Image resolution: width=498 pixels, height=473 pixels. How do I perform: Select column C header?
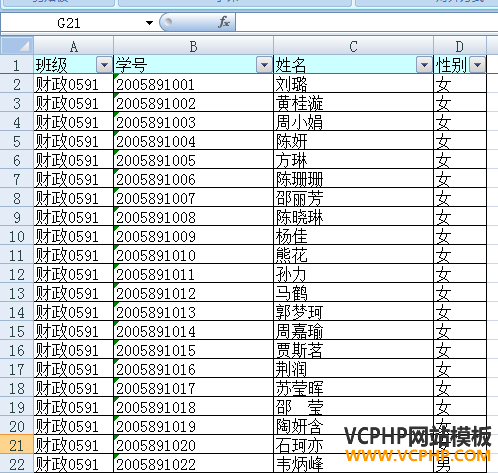(x=353, y=46)
